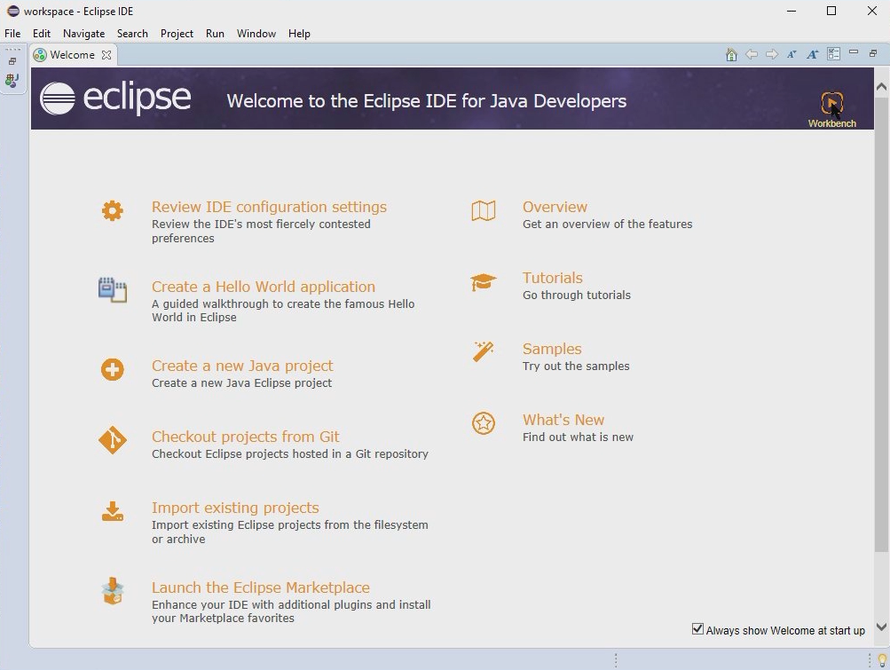The image size is (890, 670).
Task: Open the What's New link
Action: coord(563,420)
